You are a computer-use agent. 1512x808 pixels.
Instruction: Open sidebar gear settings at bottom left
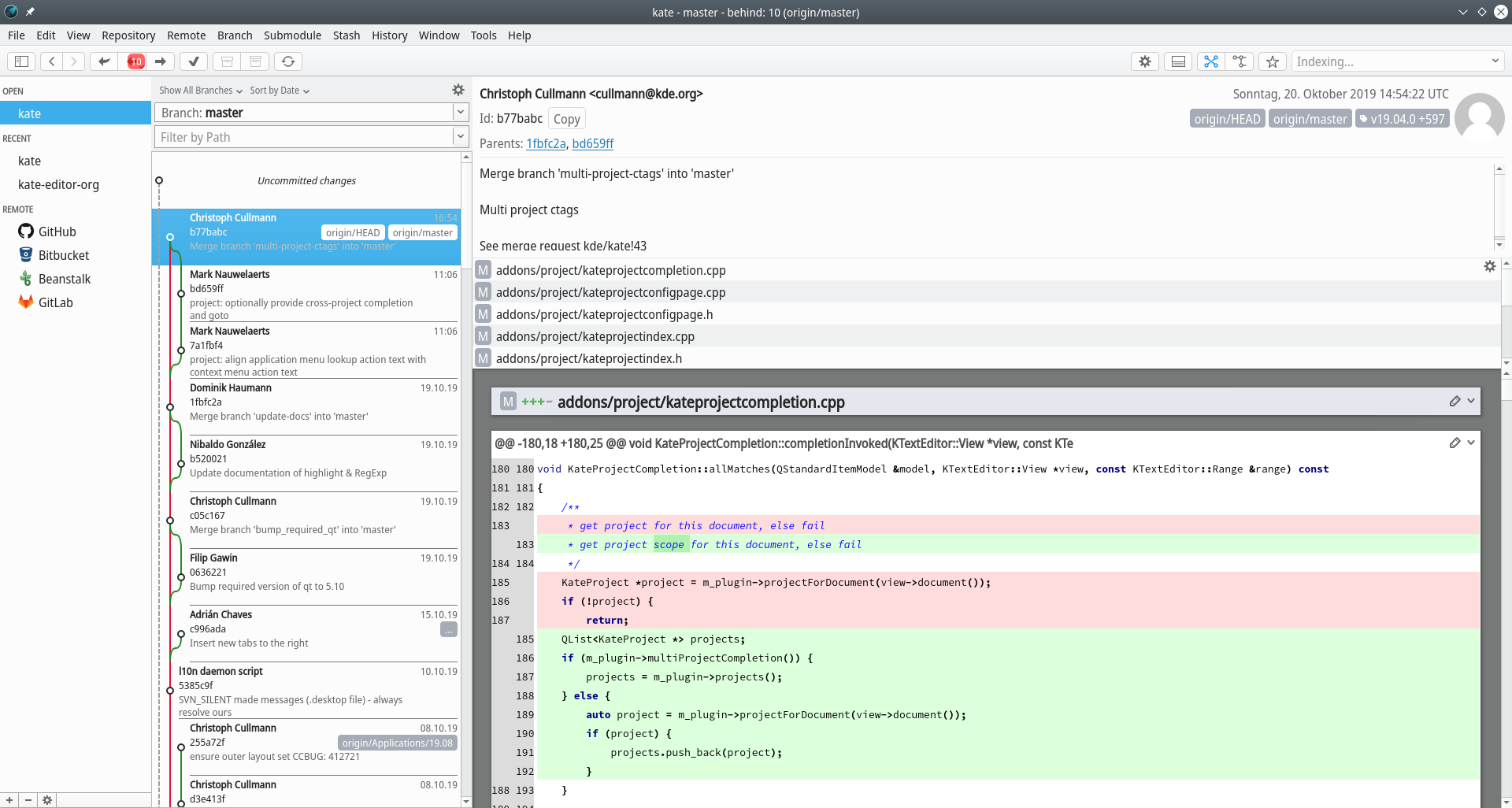[x=47, y=800]
